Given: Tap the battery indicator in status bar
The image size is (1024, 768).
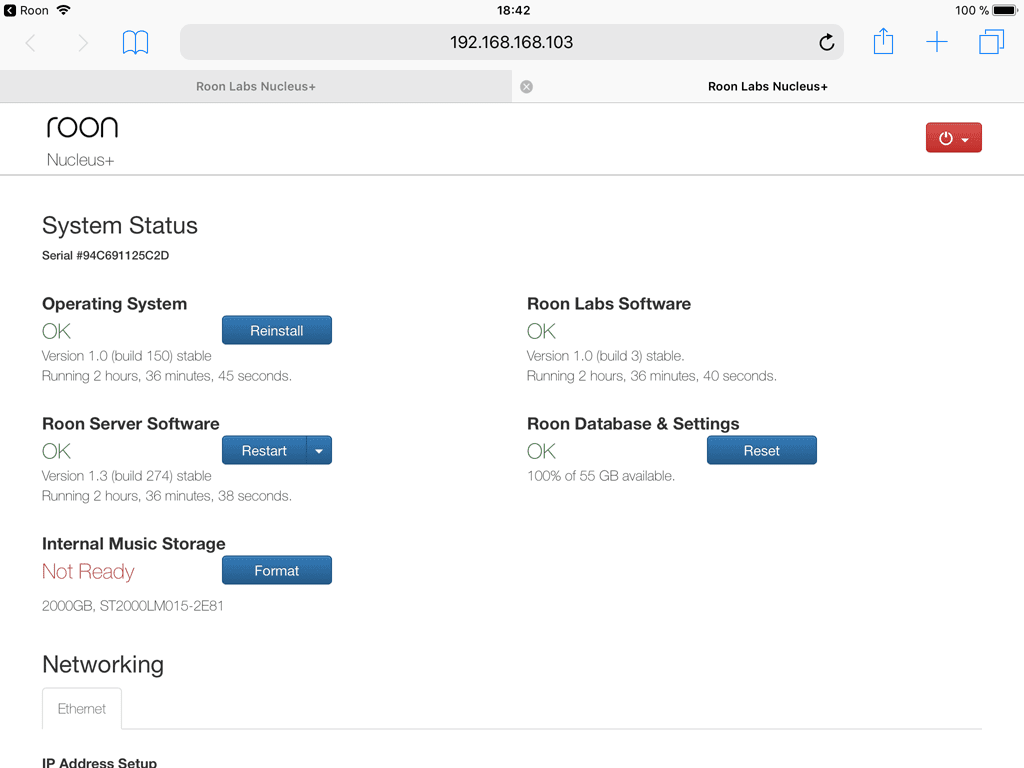Looking at the screenshot, I should click(1004, 10).
